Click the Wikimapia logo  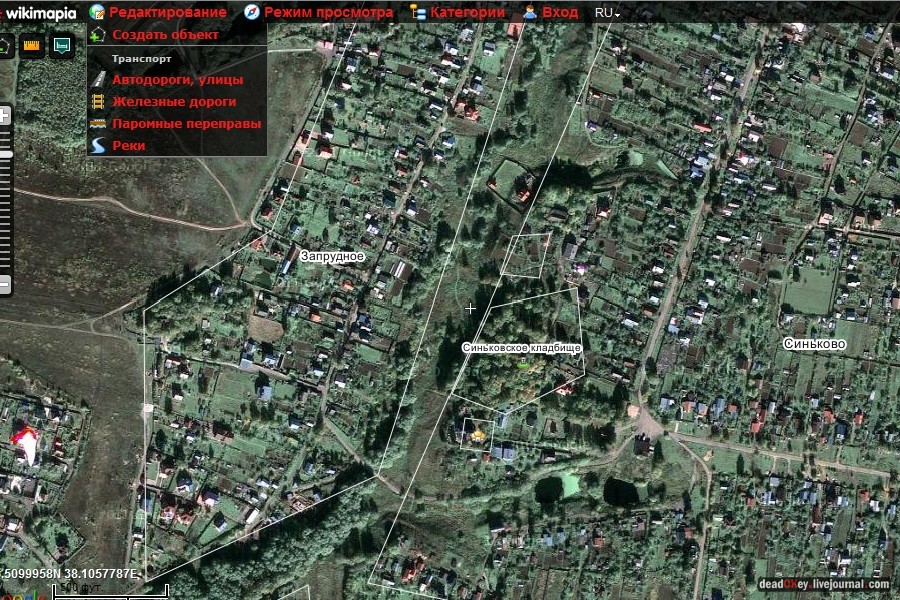coord(41,12)
